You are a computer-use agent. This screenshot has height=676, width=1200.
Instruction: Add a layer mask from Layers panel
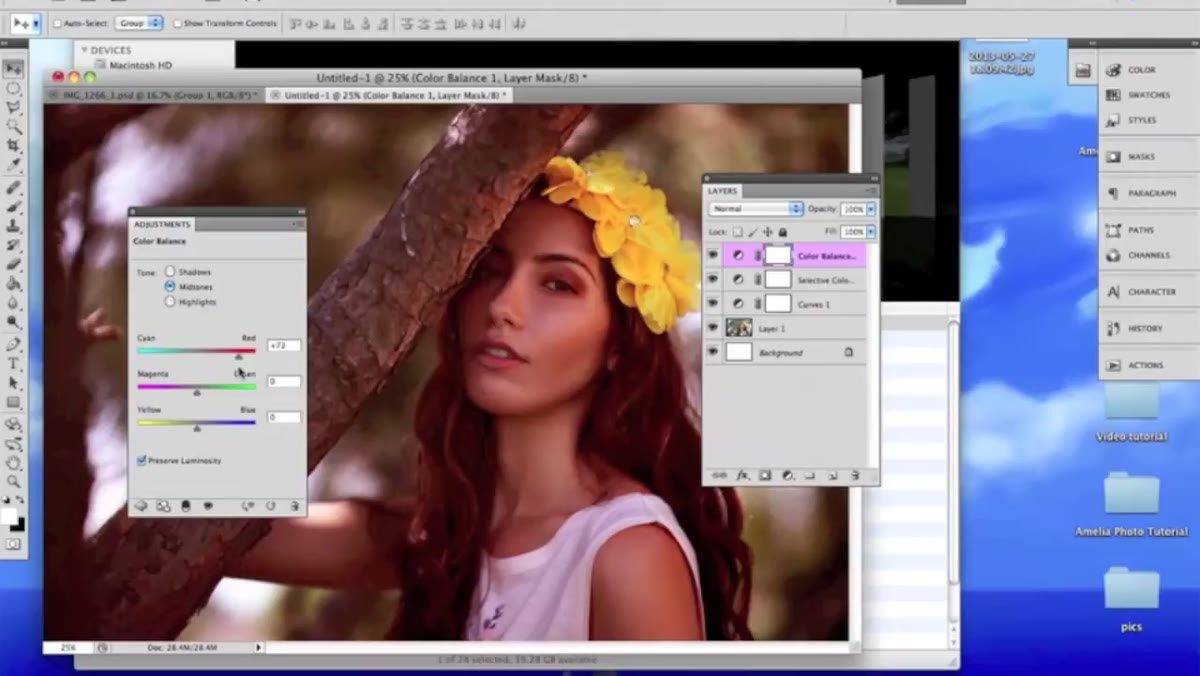[765, 476]
